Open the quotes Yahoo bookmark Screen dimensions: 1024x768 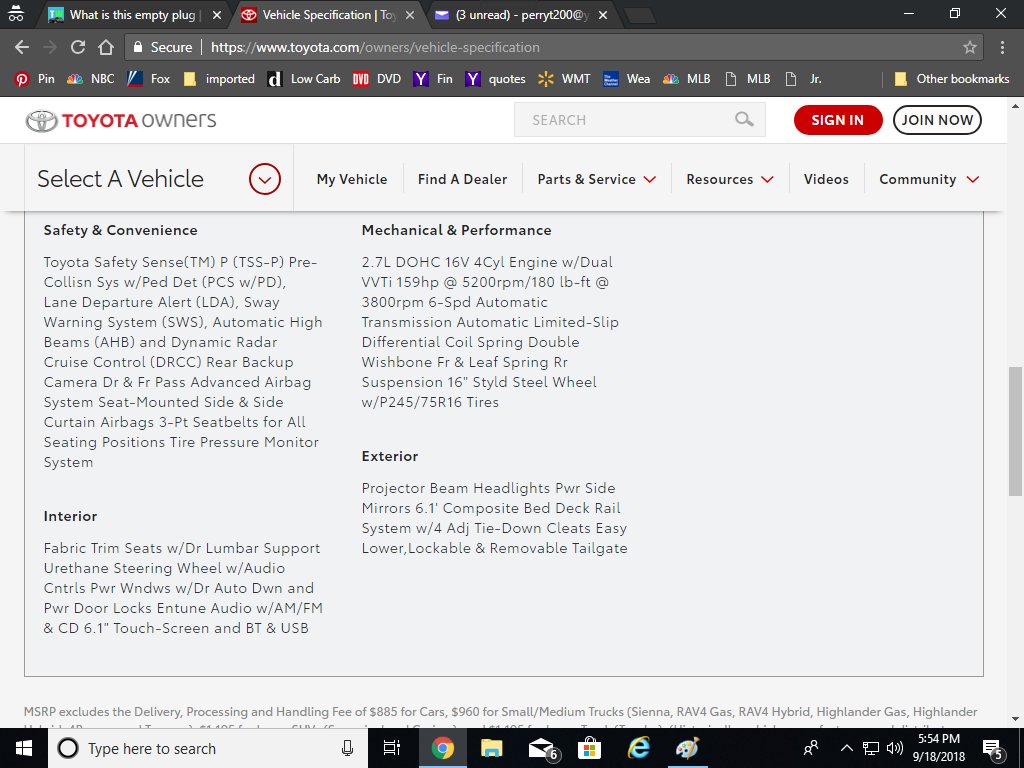496,79
